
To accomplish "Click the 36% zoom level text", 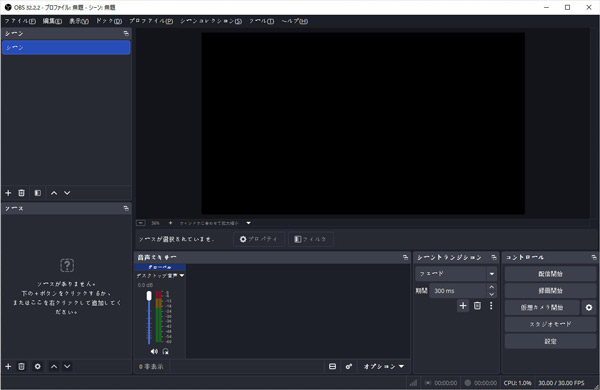I will pos(155,223).
